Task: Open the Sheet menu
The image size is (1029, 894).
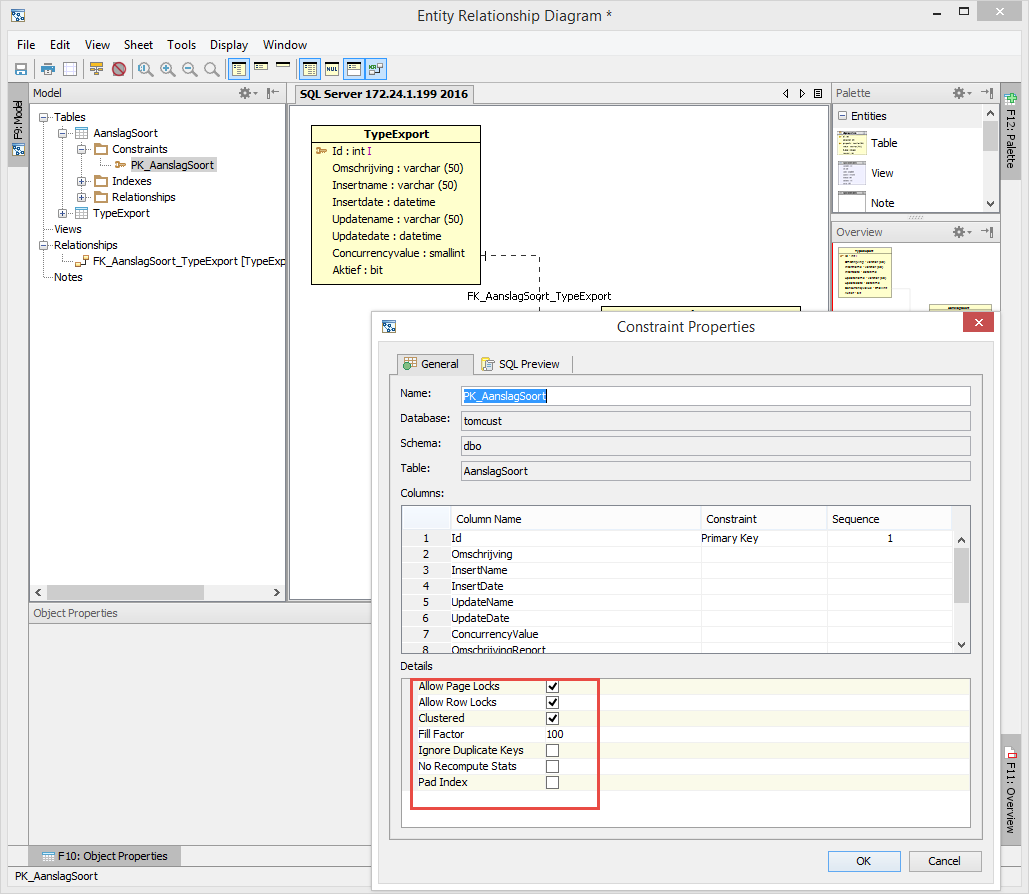Action: 138,45
